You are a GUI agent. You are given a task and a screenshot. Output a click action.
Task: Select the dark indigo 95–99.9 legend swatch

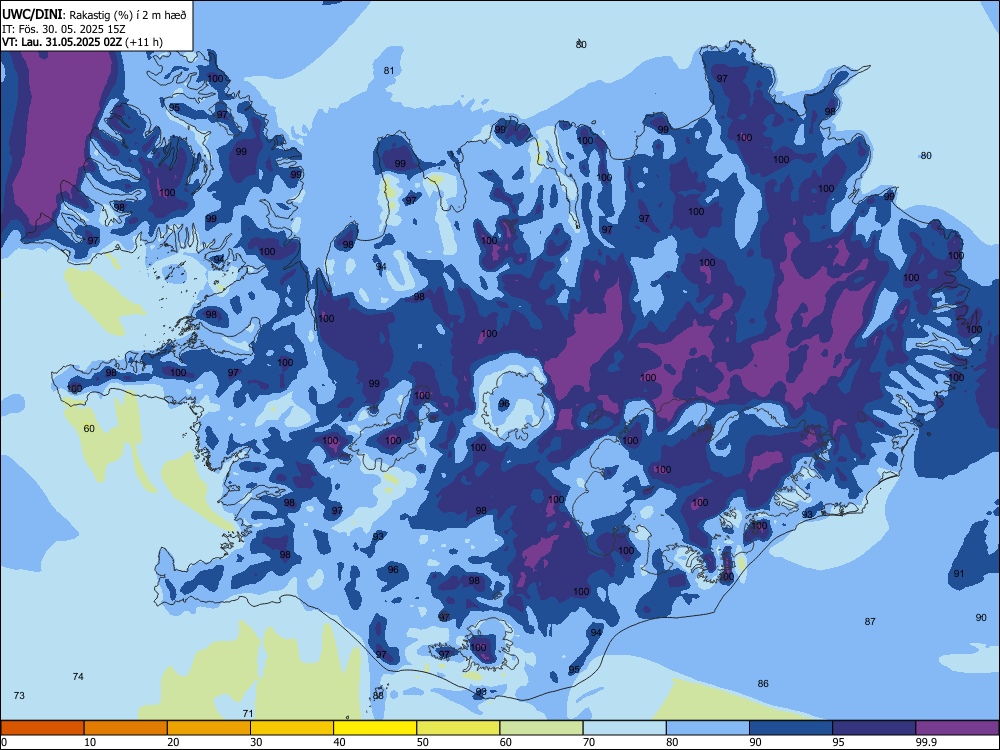click(x=874, y=728)
